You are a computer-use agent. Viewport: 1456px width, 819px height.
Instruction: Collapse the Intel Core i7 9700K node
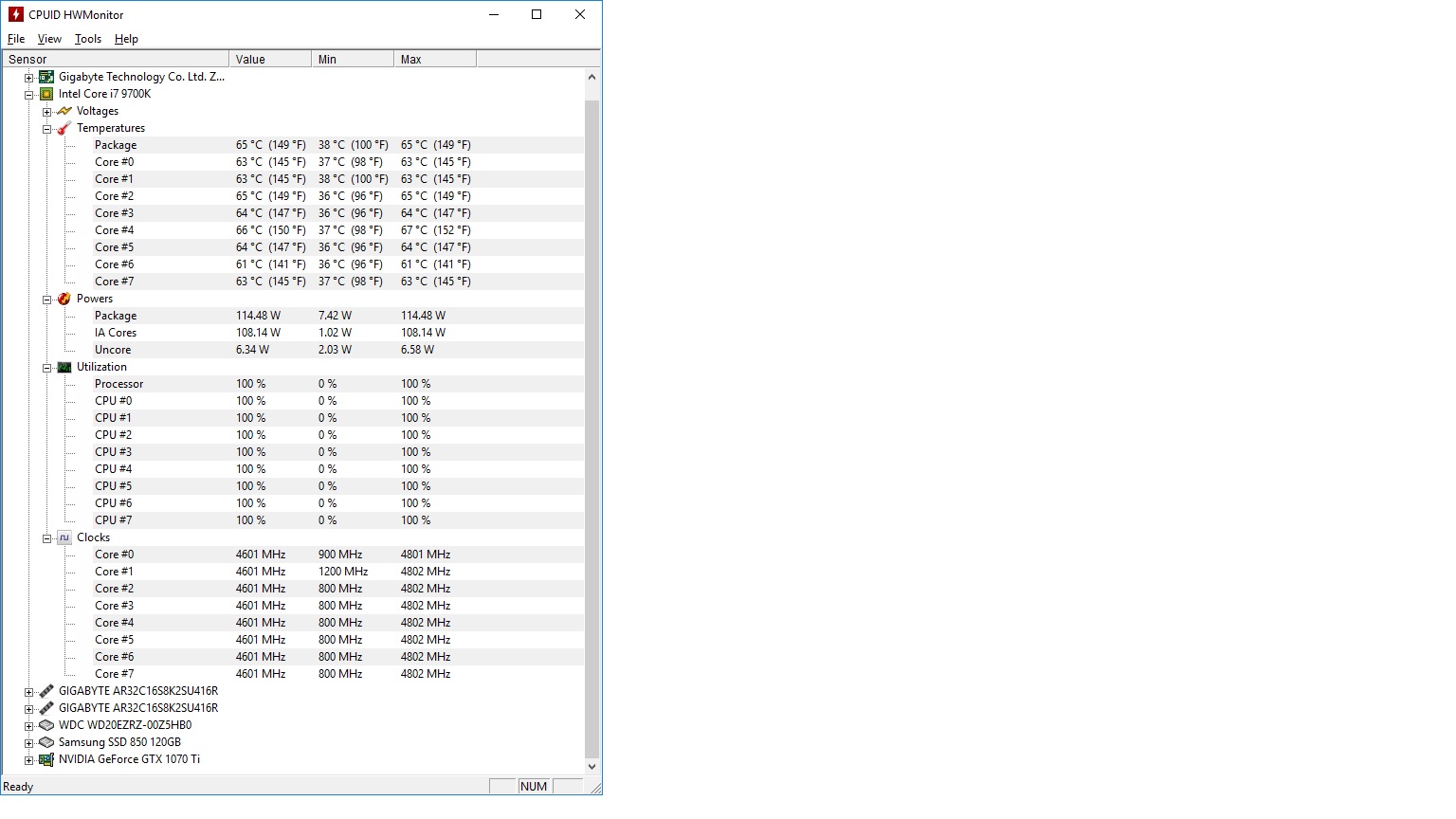pos(28,95)
